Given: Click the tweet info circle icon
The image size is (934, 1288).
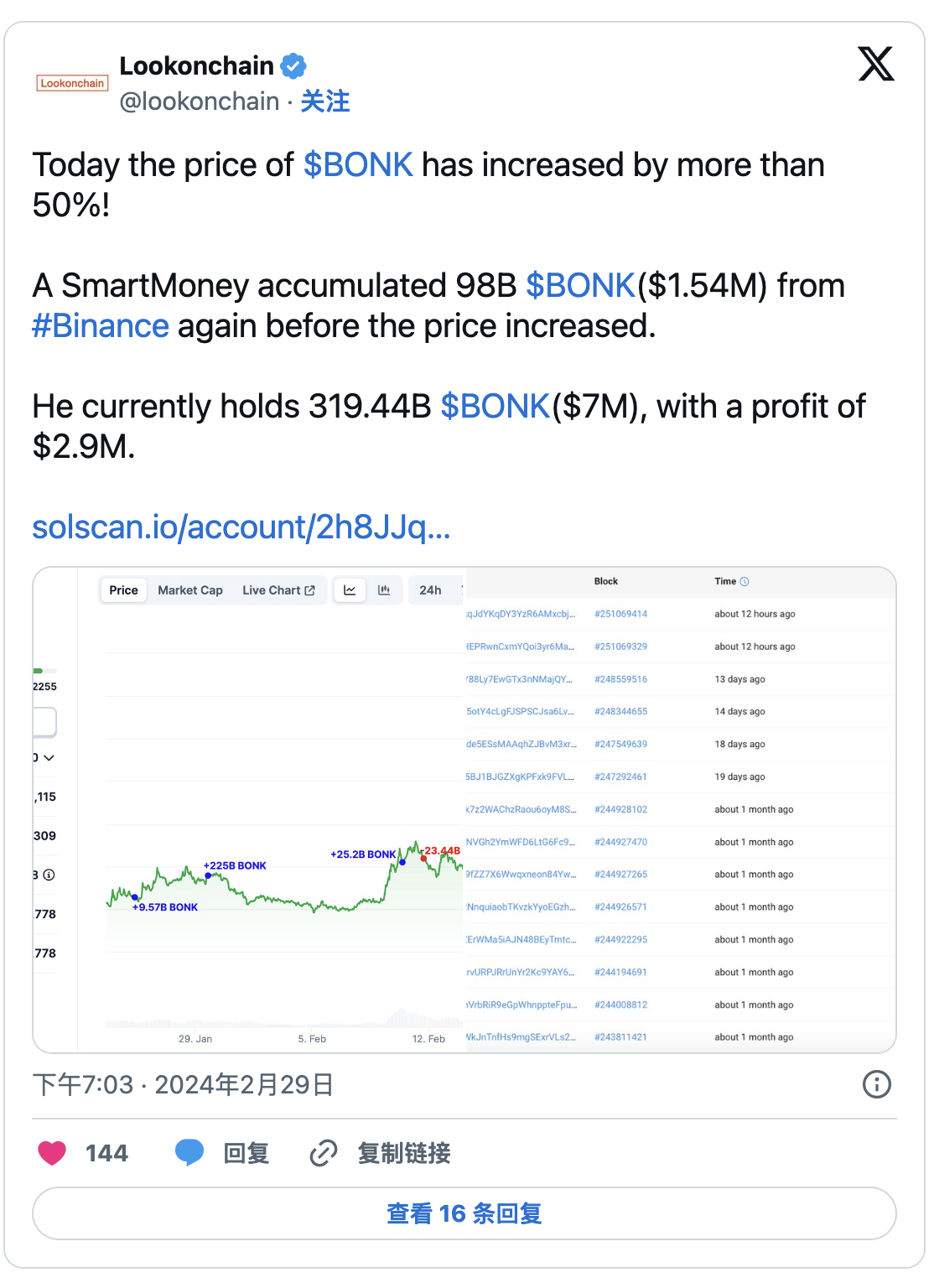Looking at the screenshot, I should pyautogui.click(x=876, y=1084).
